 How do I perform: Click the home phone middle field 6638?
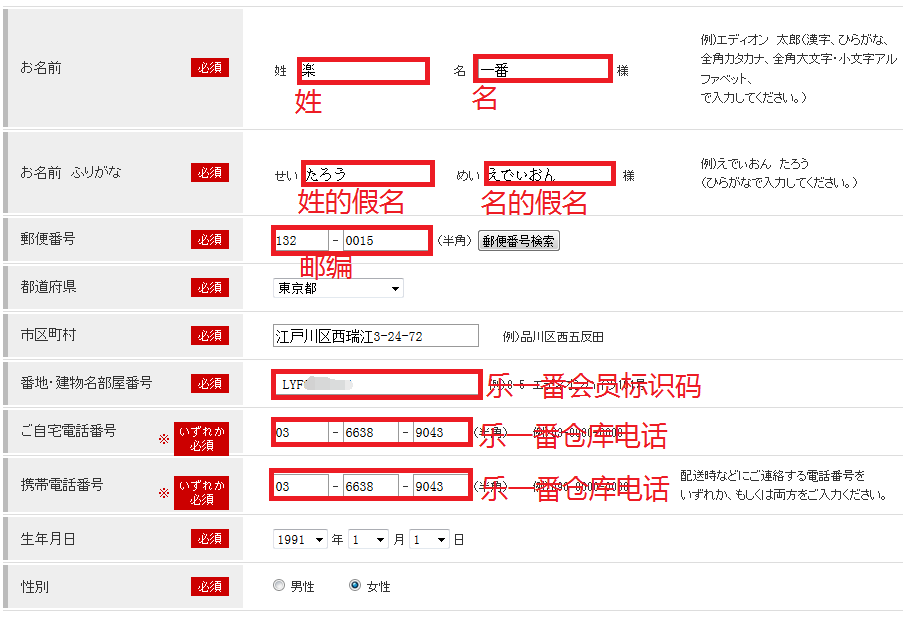[x=371, y=433]
